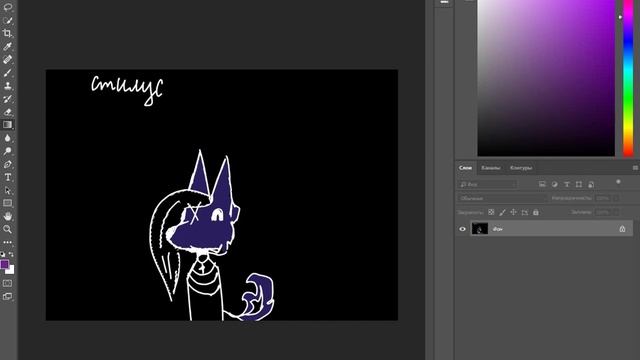
Task: Open the edit toolbar three-dots menu
Action: coord(7,242)
